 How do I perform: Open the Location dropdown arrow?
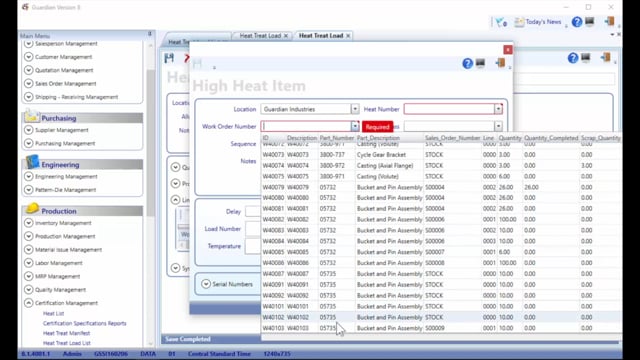[355, 109]
